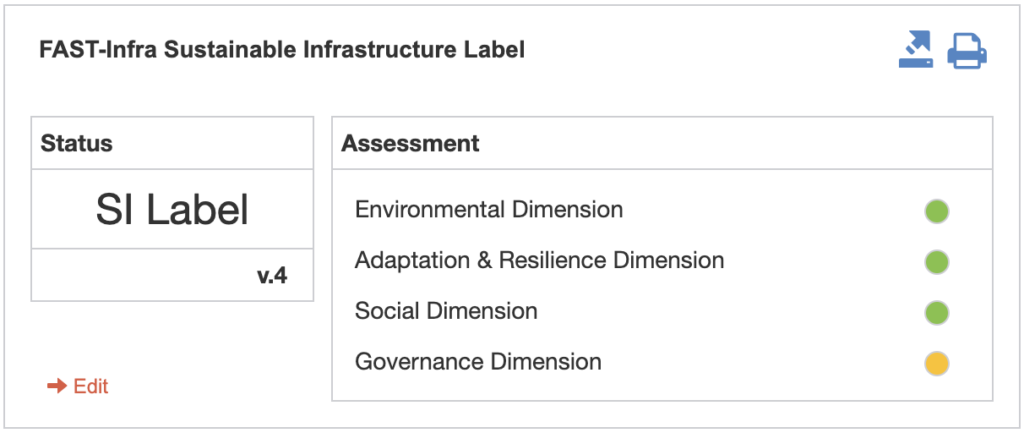This screenshot has height=433, width=1024.
Task: Select the Environmental Dimension row label
Action: [x=489, y=210]
